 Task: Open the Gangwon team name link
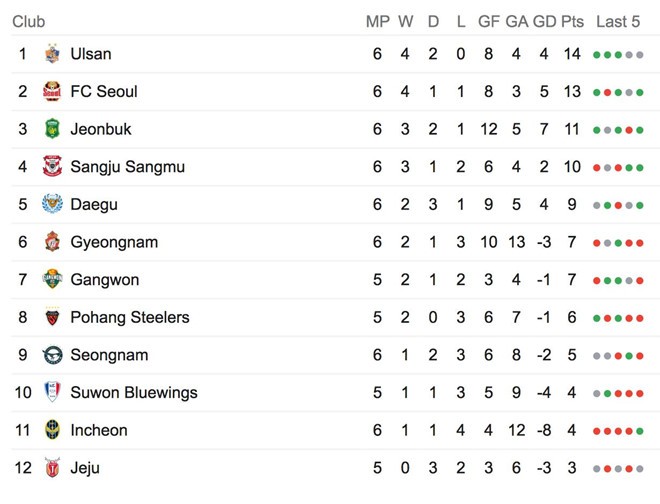(x=104, y=280)
